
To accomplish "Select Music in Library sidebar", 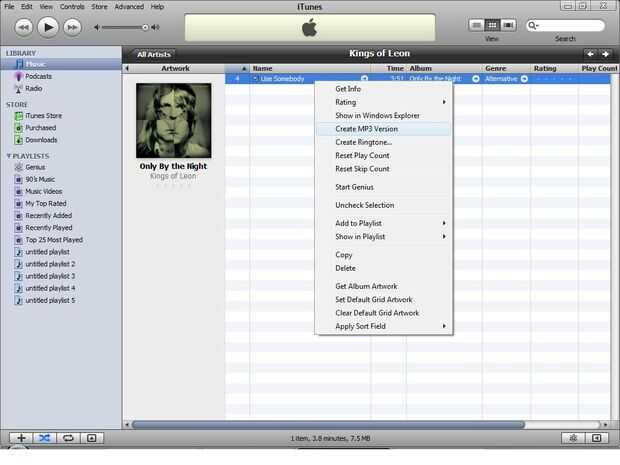I will pos(61,64).
